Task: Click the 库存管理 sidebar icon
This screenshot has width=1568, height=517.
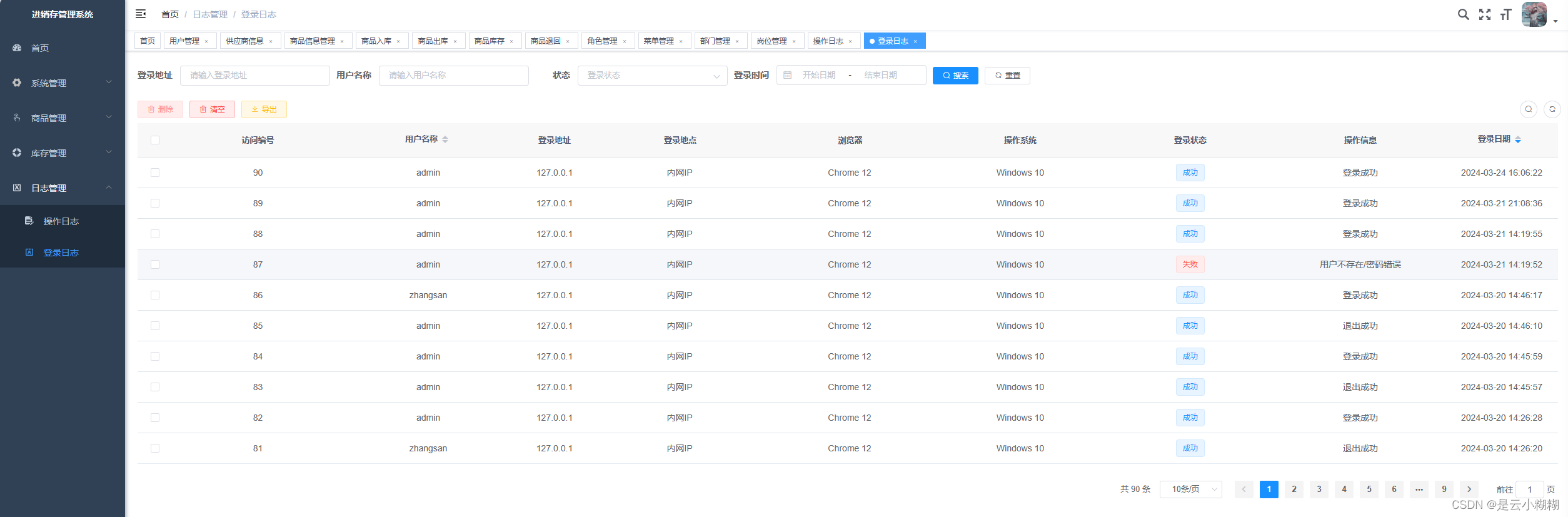Action: pyautogui.click(x=17, y=153)
